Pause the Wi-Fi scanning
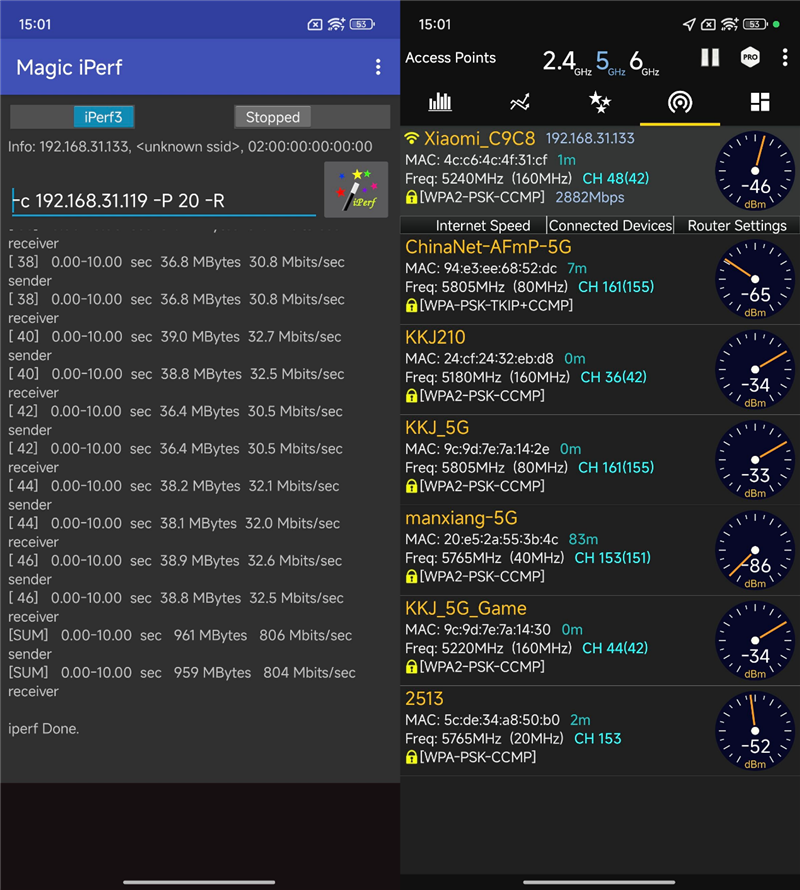800x890 pixels. click(x=710, y=57)
